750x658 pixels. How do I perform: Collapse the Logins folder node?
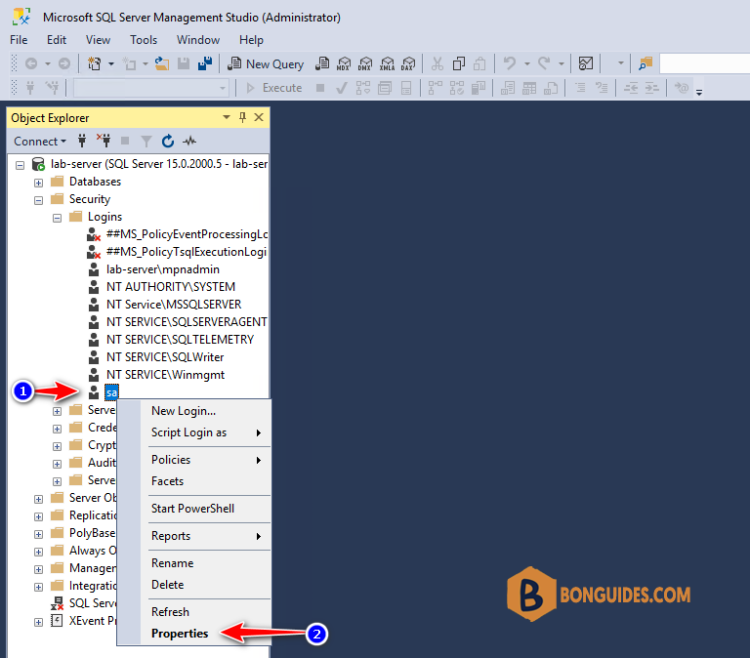(x=57, y=217)
